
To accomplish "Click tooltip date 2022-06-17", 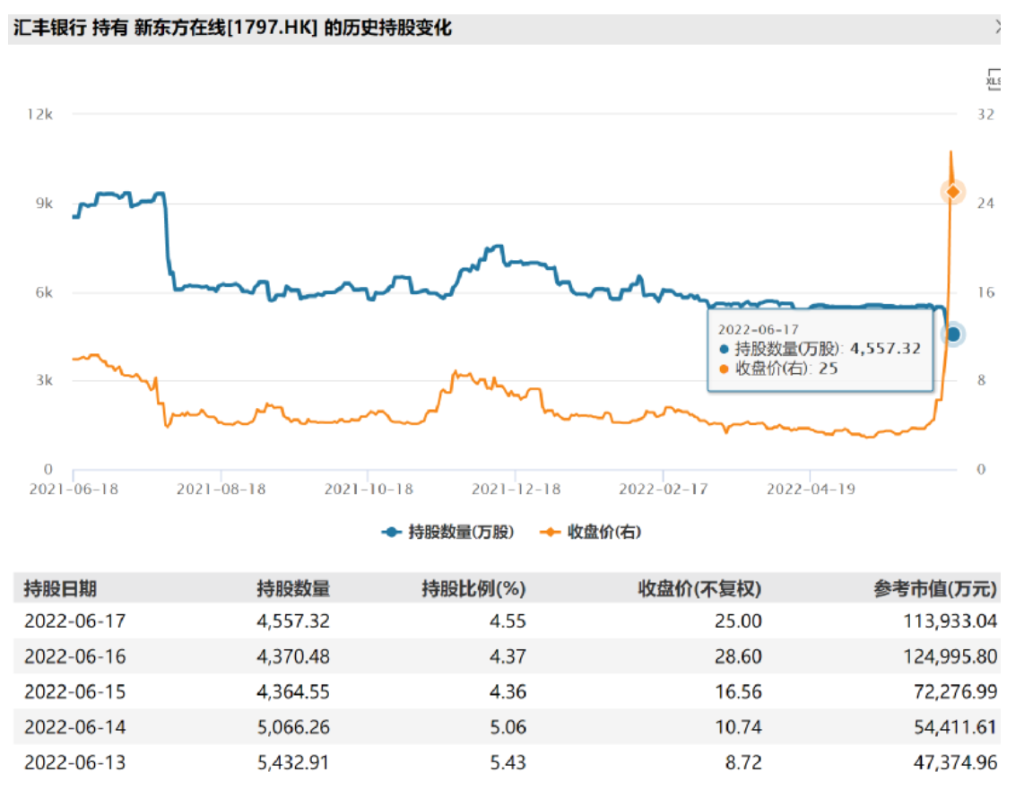I will (758, 330).
